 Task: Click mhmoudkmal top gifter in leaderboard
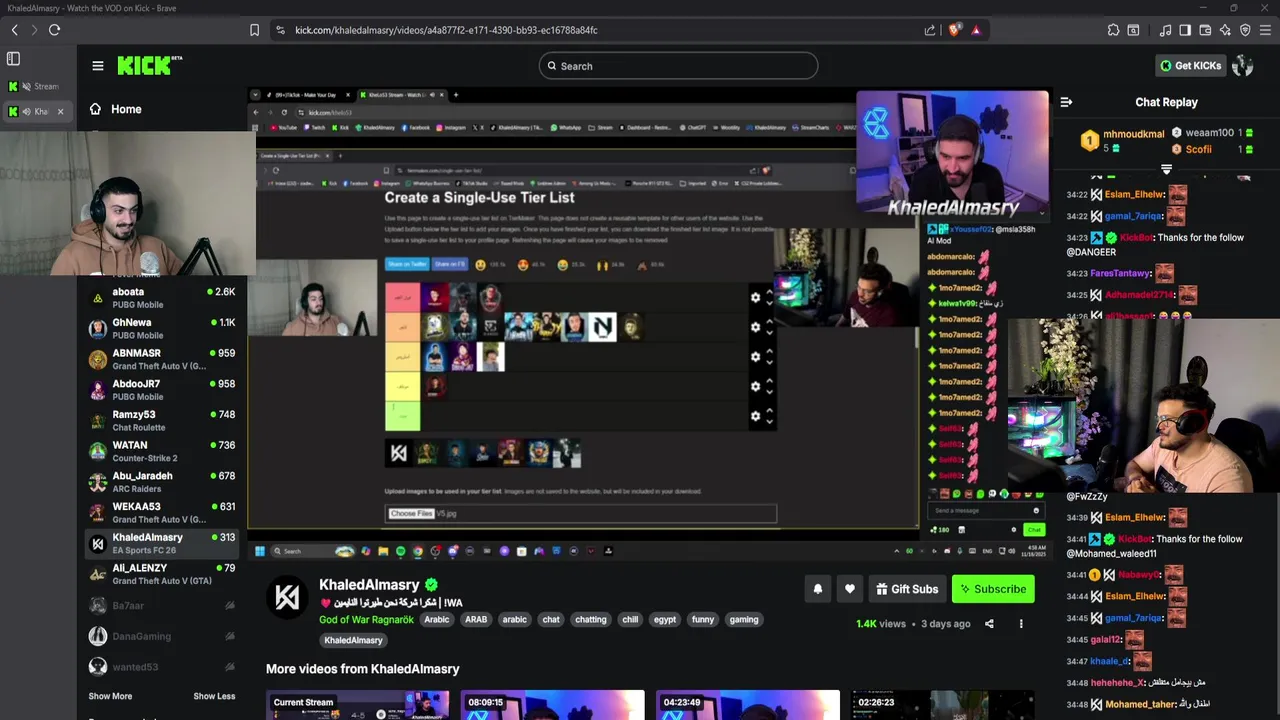pos(1133,134)
